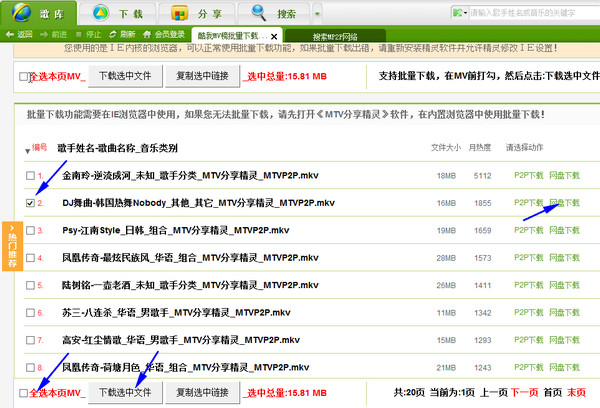Expand the orange 热门推荐 side panel
This screenshot has width=600, height=408.
pos(12,246)
